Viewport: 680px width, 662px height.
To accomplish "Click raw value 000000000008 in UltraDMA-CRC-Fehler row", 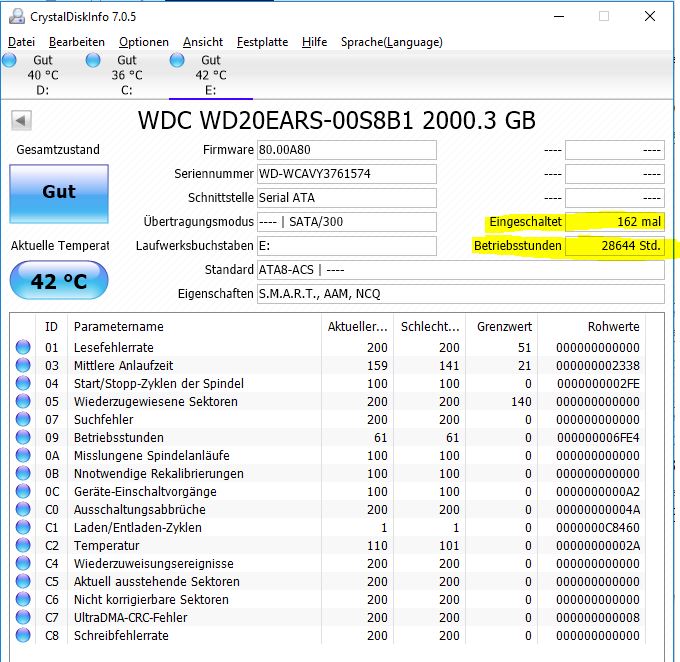I will (598, 617).
